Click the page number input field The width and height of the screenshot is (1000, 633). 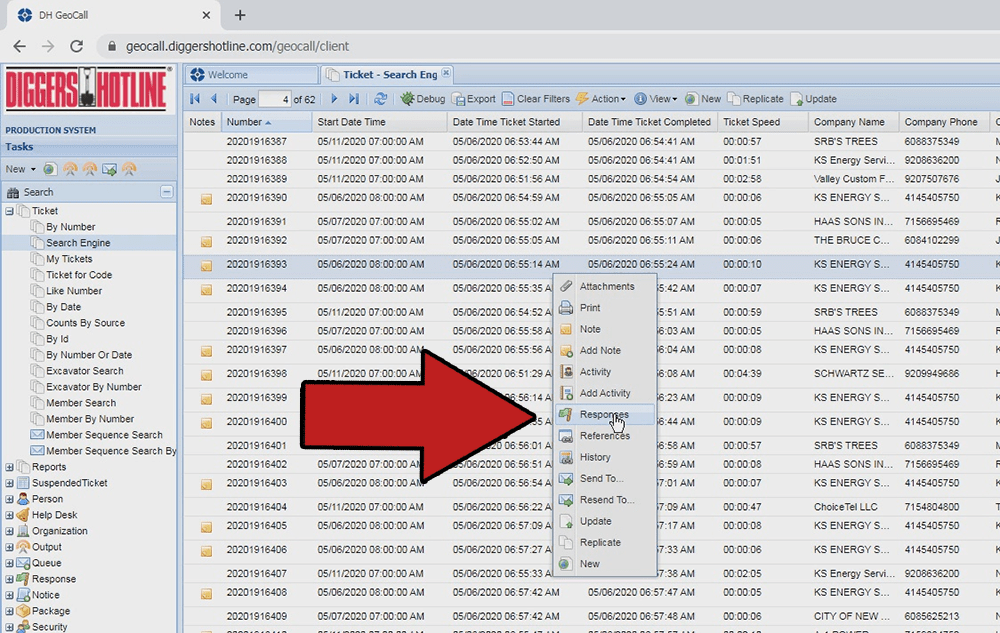(x=273, y=99)
